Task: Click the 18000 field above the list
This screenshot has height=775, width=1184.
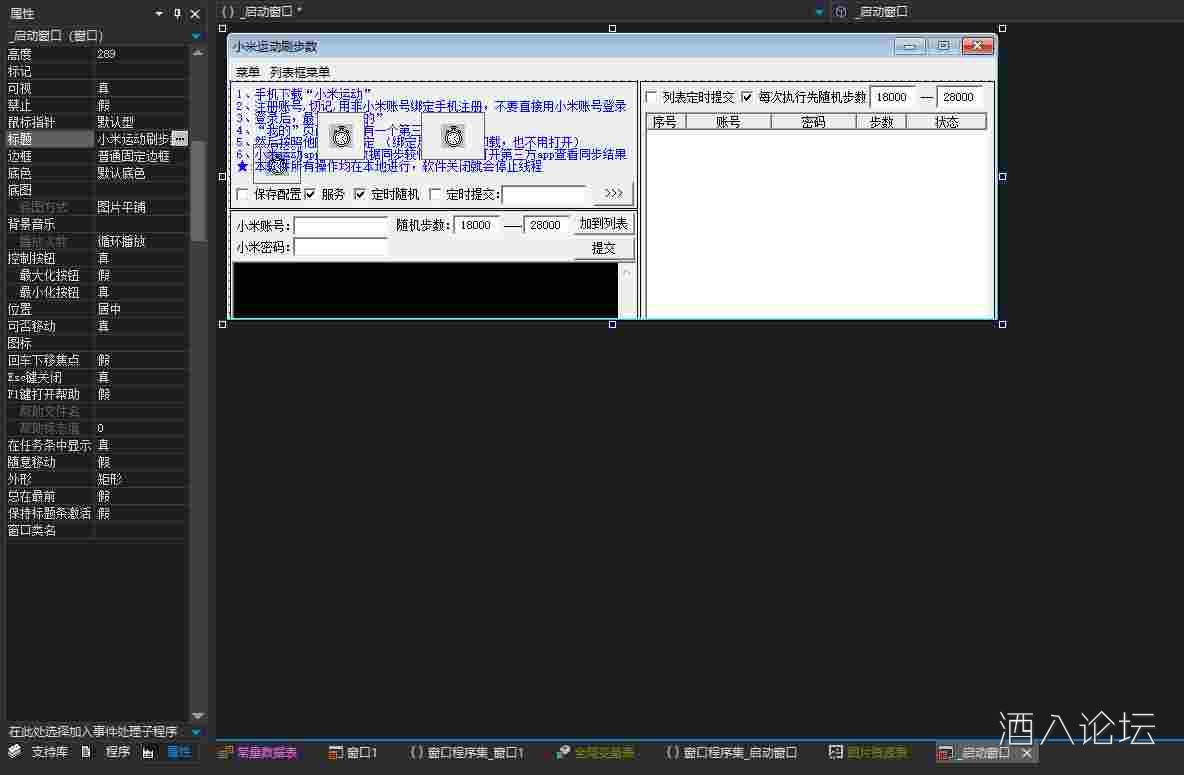Action: tap(893, 97)
